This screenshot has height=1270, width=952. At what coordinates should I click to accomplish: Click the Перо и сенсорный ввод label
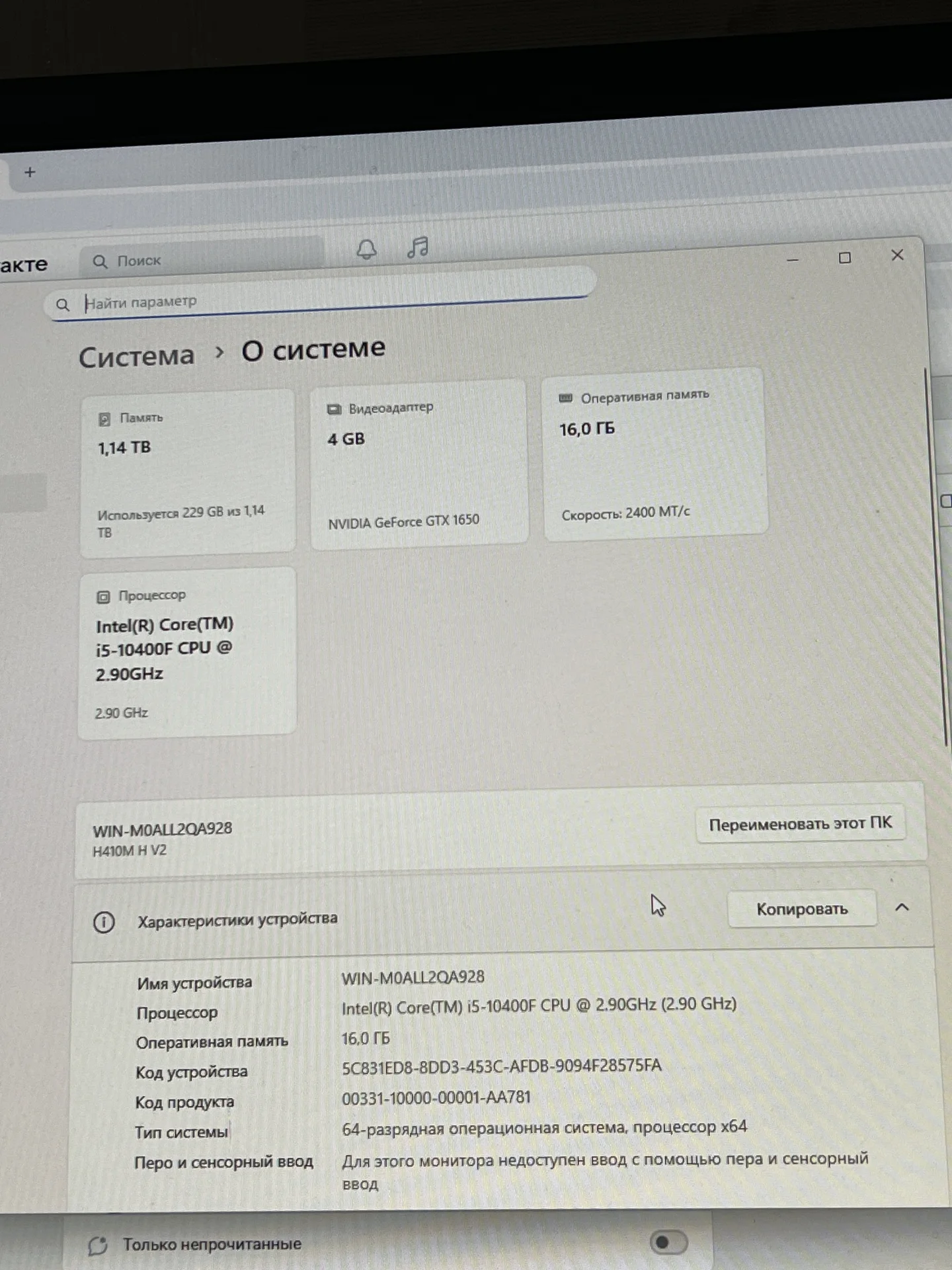pos(224,1162)
